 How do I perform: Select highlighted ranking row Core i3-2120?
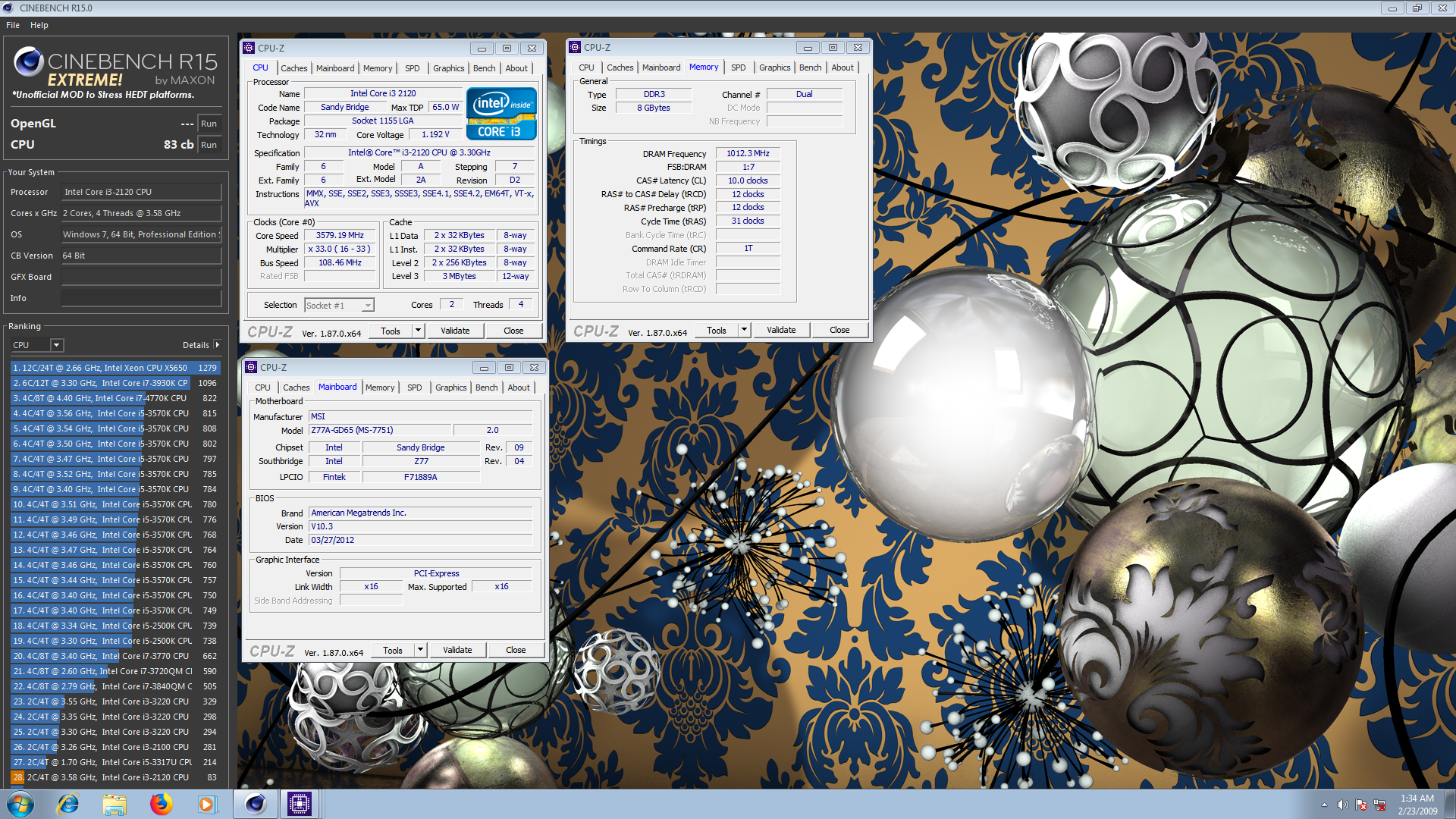pos(115,777)
